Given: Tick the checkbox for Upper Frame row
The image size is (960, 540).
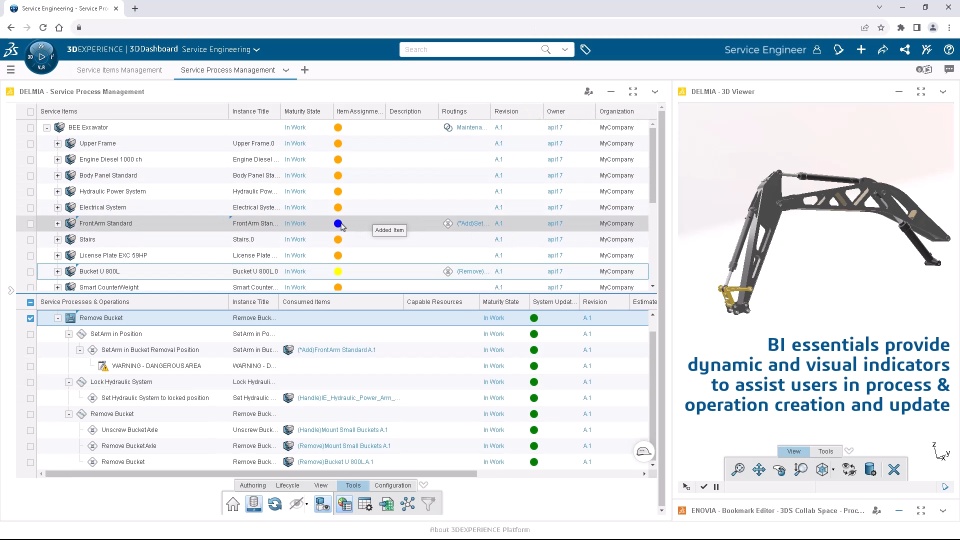Looking at the screenshot, I should click(x=31, y=144).
